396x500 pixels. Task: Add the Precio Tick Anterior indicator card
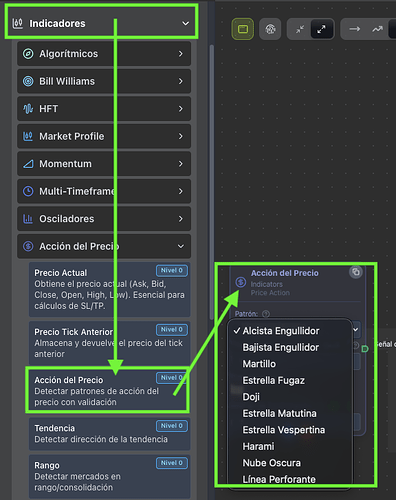[109, 343]
